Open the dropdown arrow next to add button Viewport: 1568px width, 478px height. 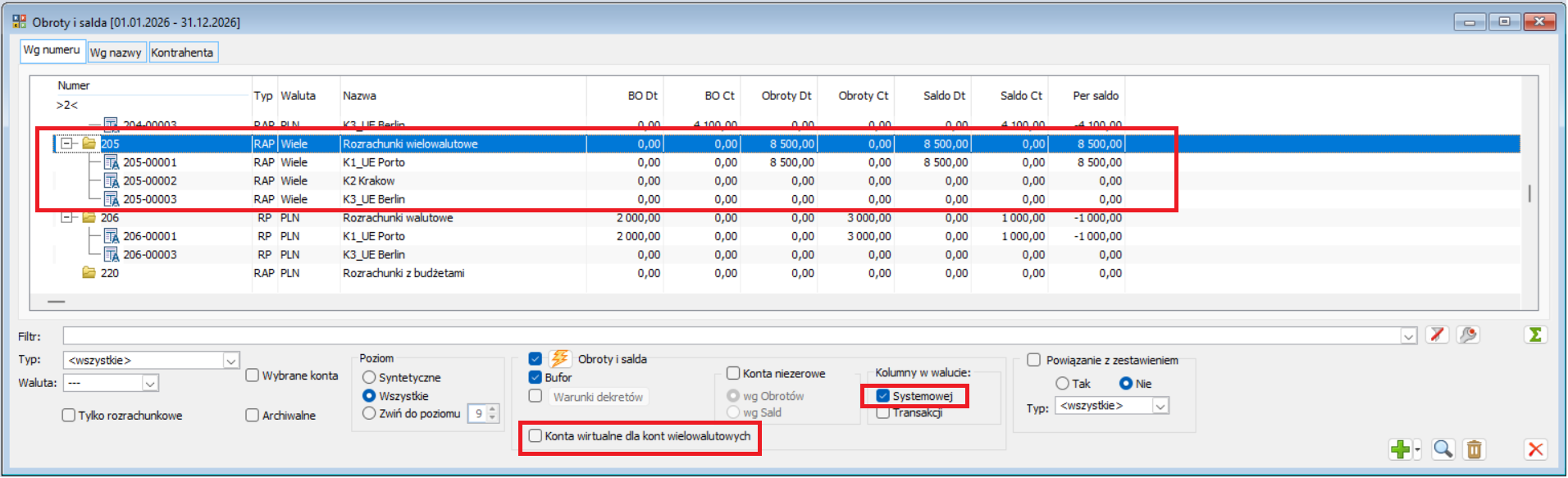[1417, 450]
